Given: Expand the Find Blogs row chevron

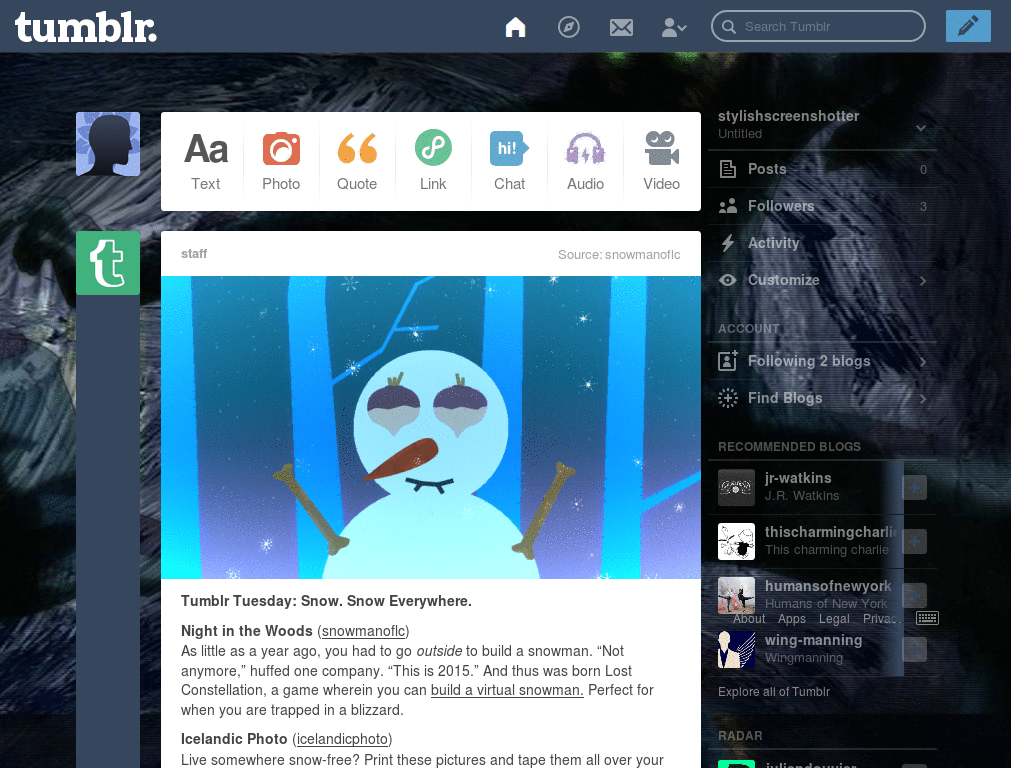Looking at the screenshot, I should [x=923, y=398].
